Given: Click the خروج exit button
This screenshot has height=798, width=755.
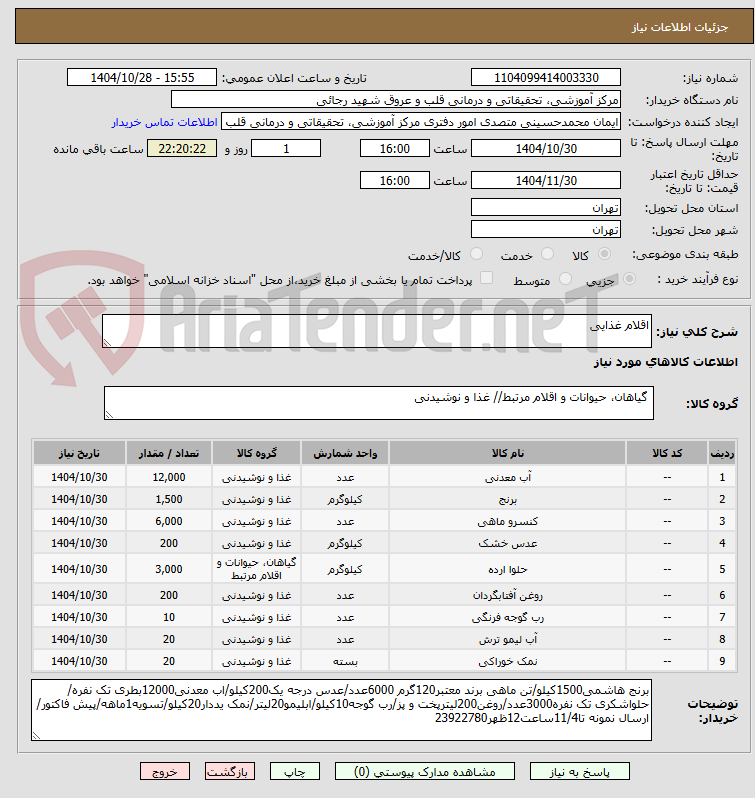Looking at the screenshot, I should 165,772.
